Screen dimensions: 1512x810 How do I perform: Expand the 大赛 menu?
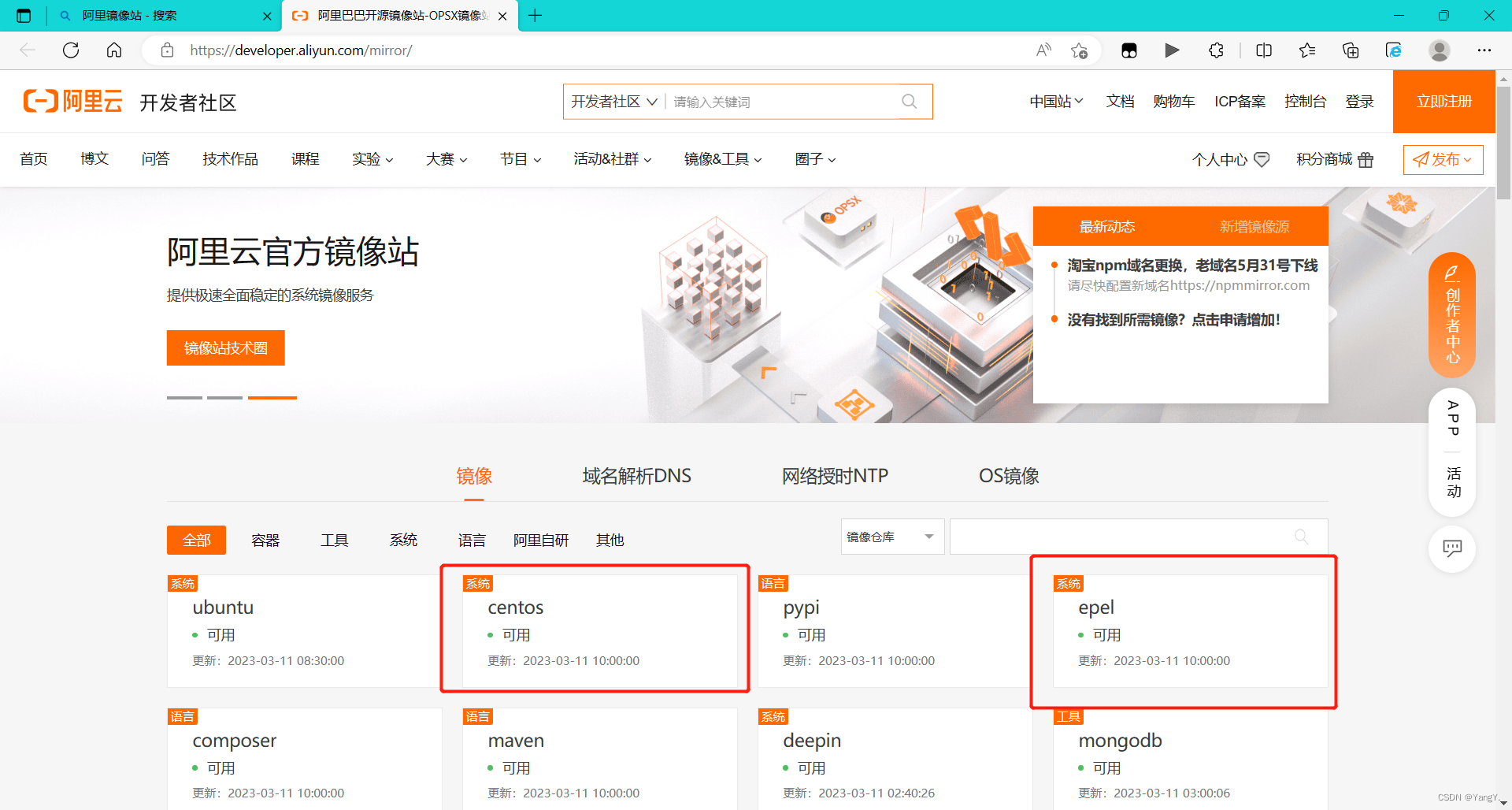coord(447,159)
